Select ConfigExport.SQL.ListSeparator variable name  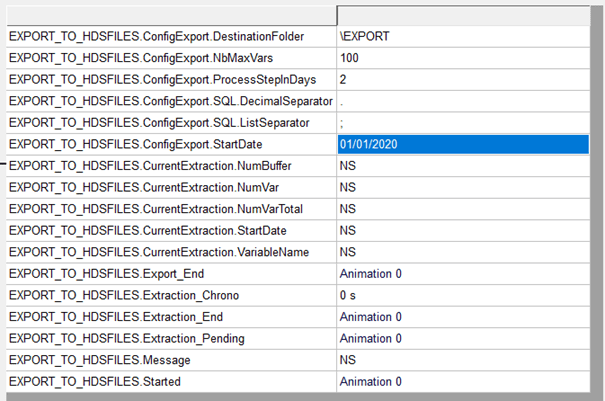[159, 123]
